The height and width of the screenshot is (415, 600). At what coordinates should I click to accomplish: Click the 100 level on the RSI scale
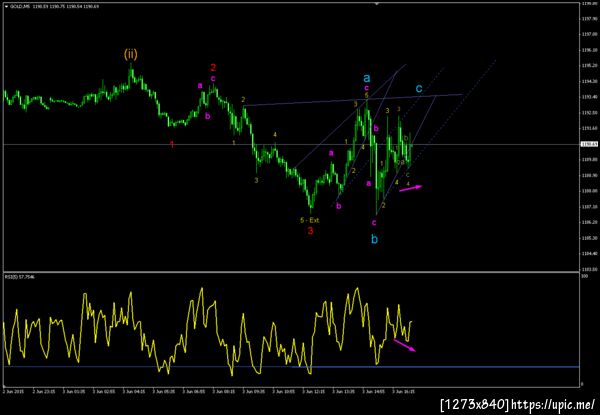click(584, 276)
